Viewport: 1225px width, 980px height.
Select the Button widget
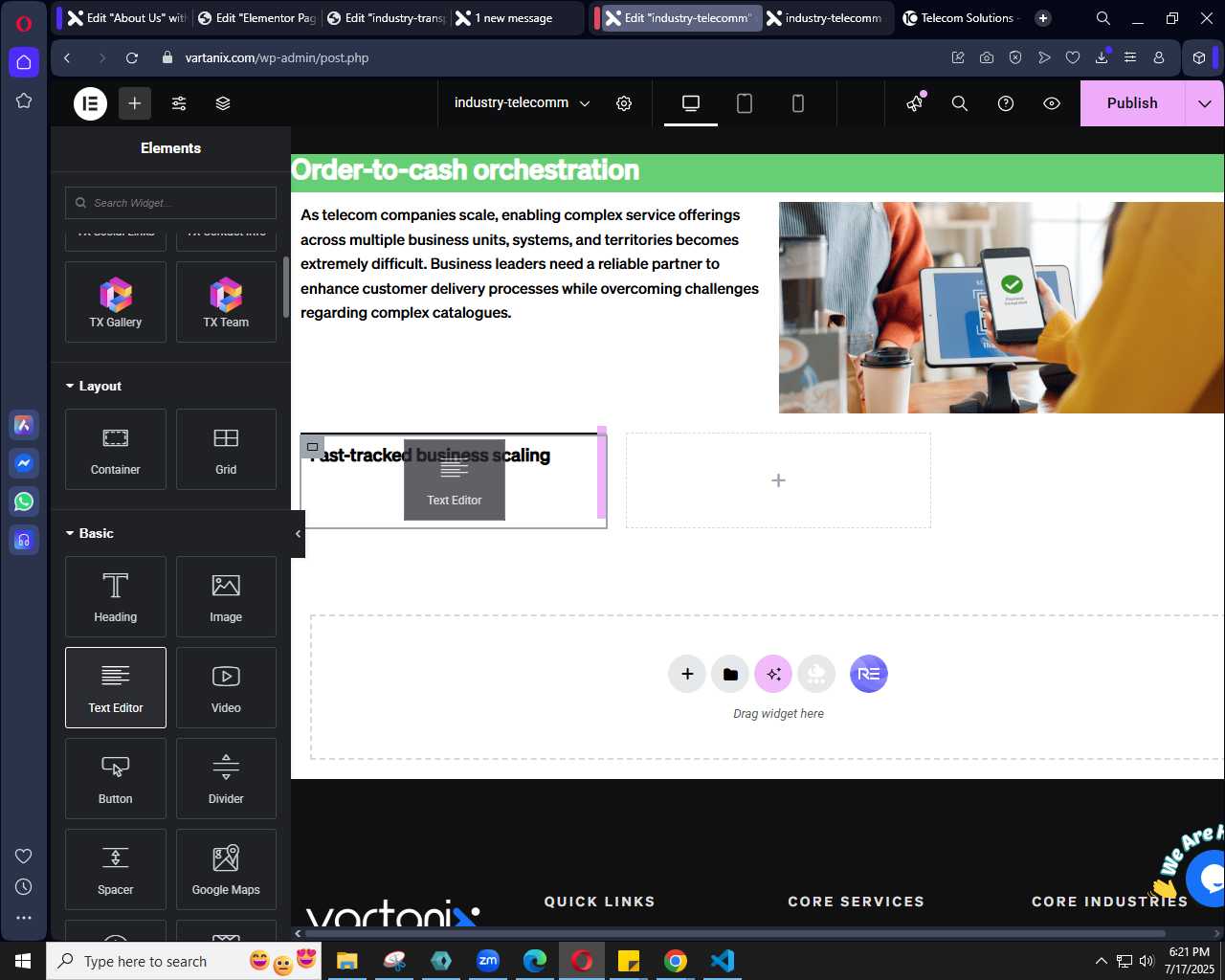point(116,778)
